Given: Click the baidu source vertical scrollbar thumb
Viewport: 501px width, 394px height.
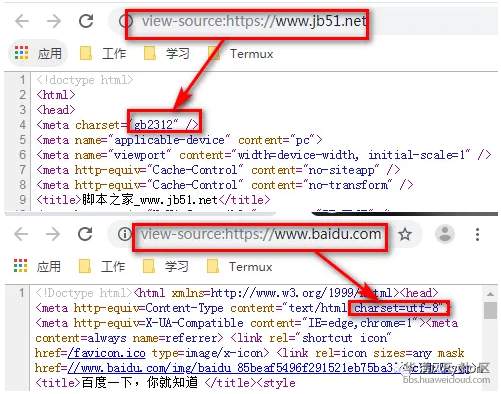Looking at the screenshot, I should [x=490, y=311].
